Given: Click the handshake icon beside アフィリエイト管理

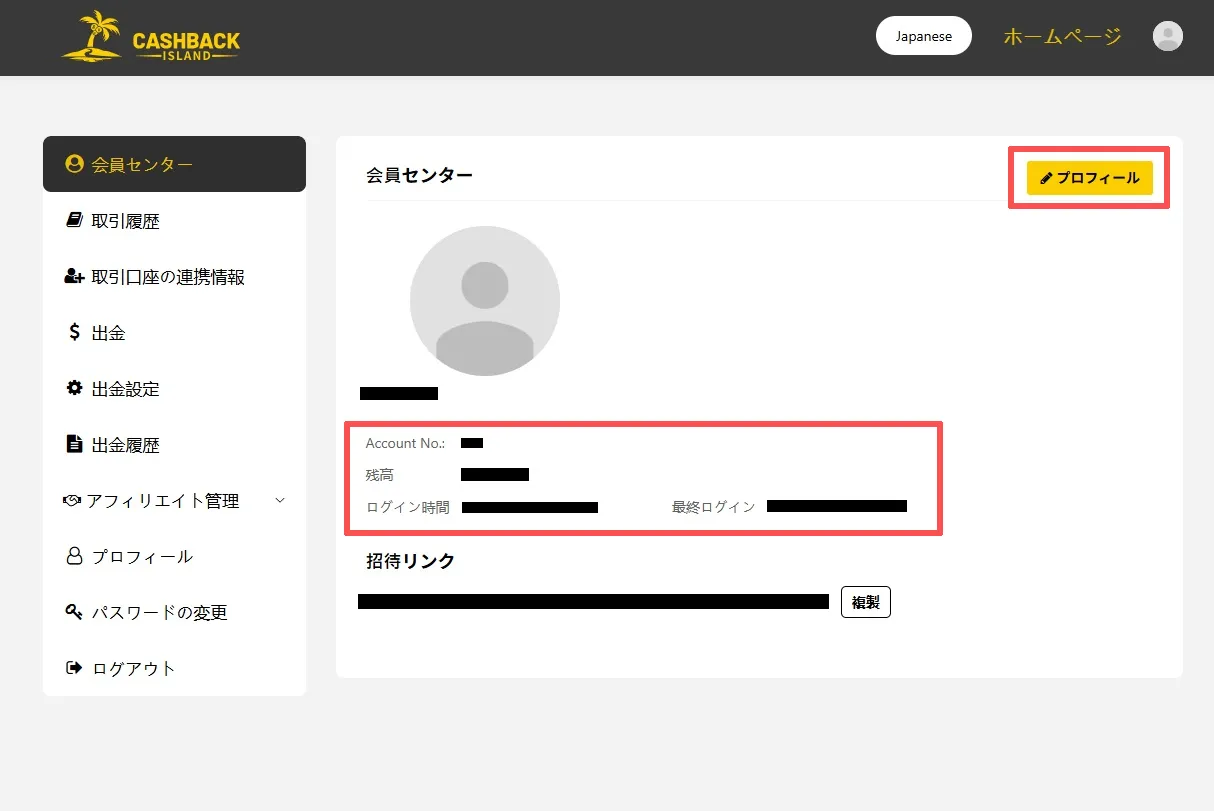Looking at the screenshot, I should pos(71,500).
